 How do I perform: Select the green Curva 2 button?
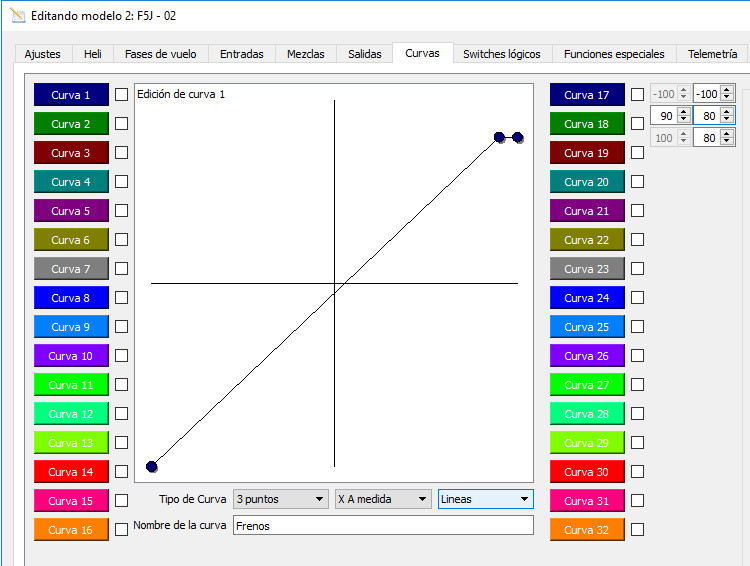(71, 124)
